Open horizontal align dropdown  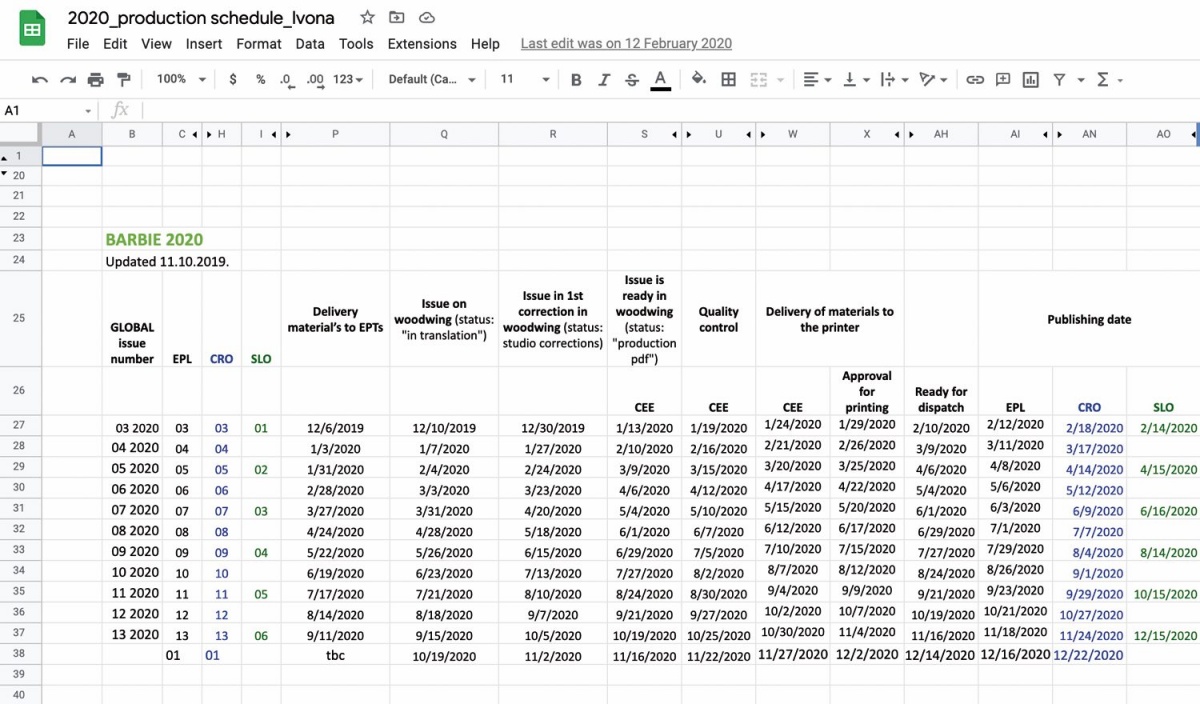[816, 80]
